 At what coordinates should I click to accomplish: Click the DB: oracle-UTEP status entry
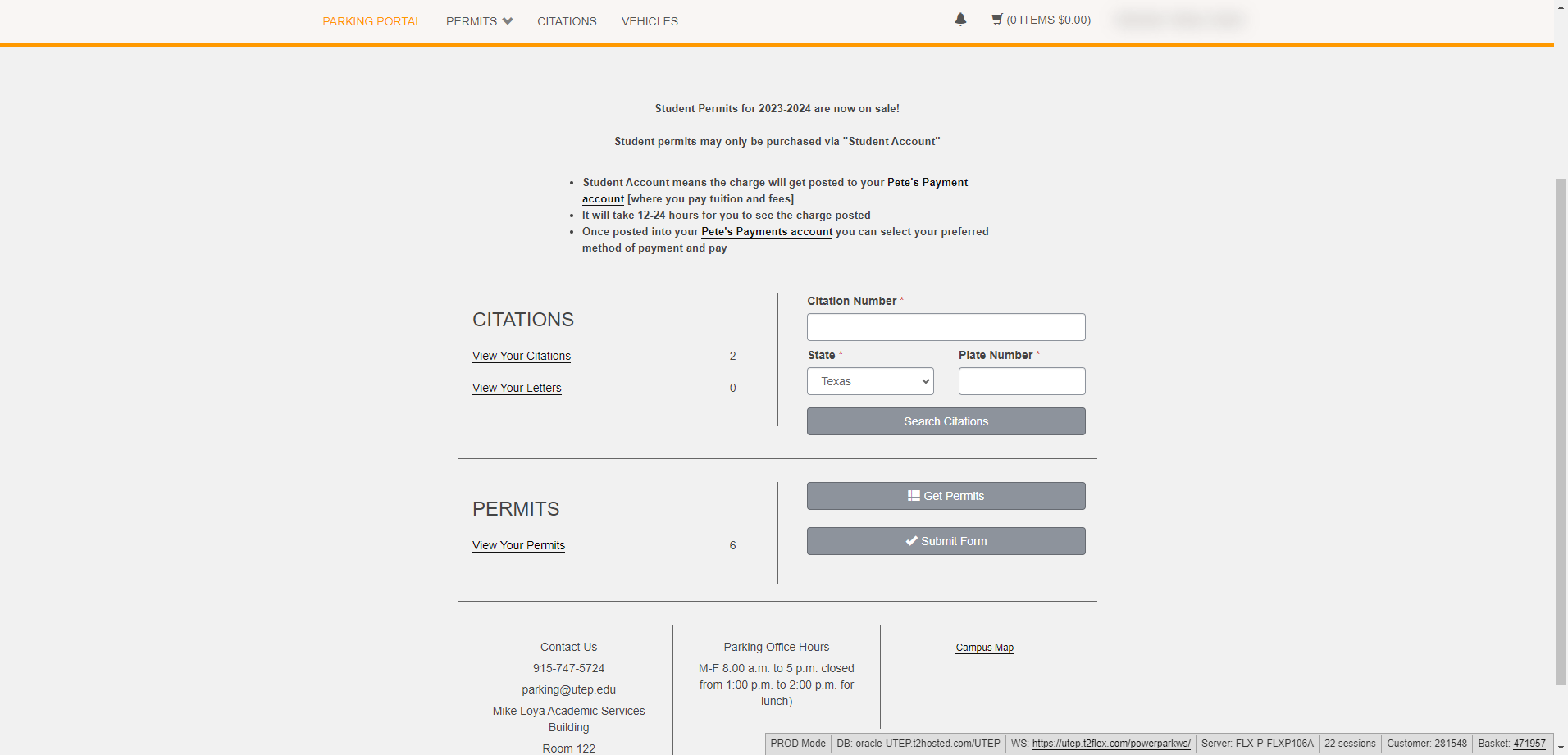tap(918, 744)
